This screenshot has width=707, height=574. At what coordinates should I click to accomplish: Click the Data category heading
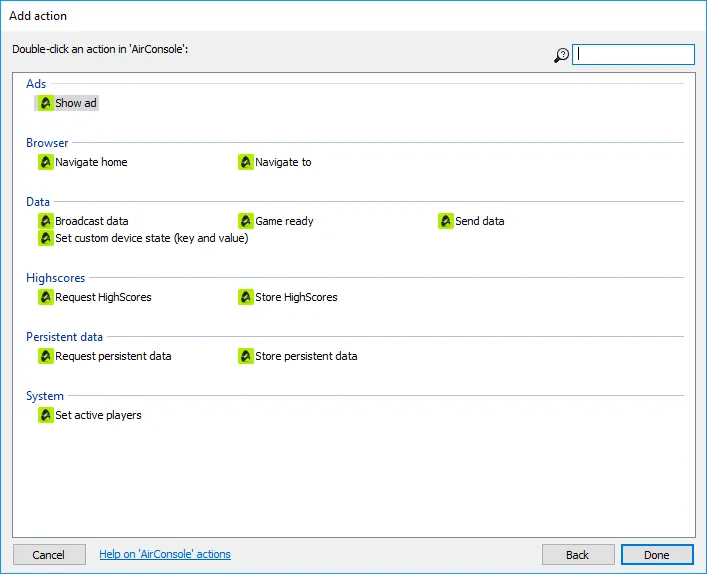(x=38, y=202)
